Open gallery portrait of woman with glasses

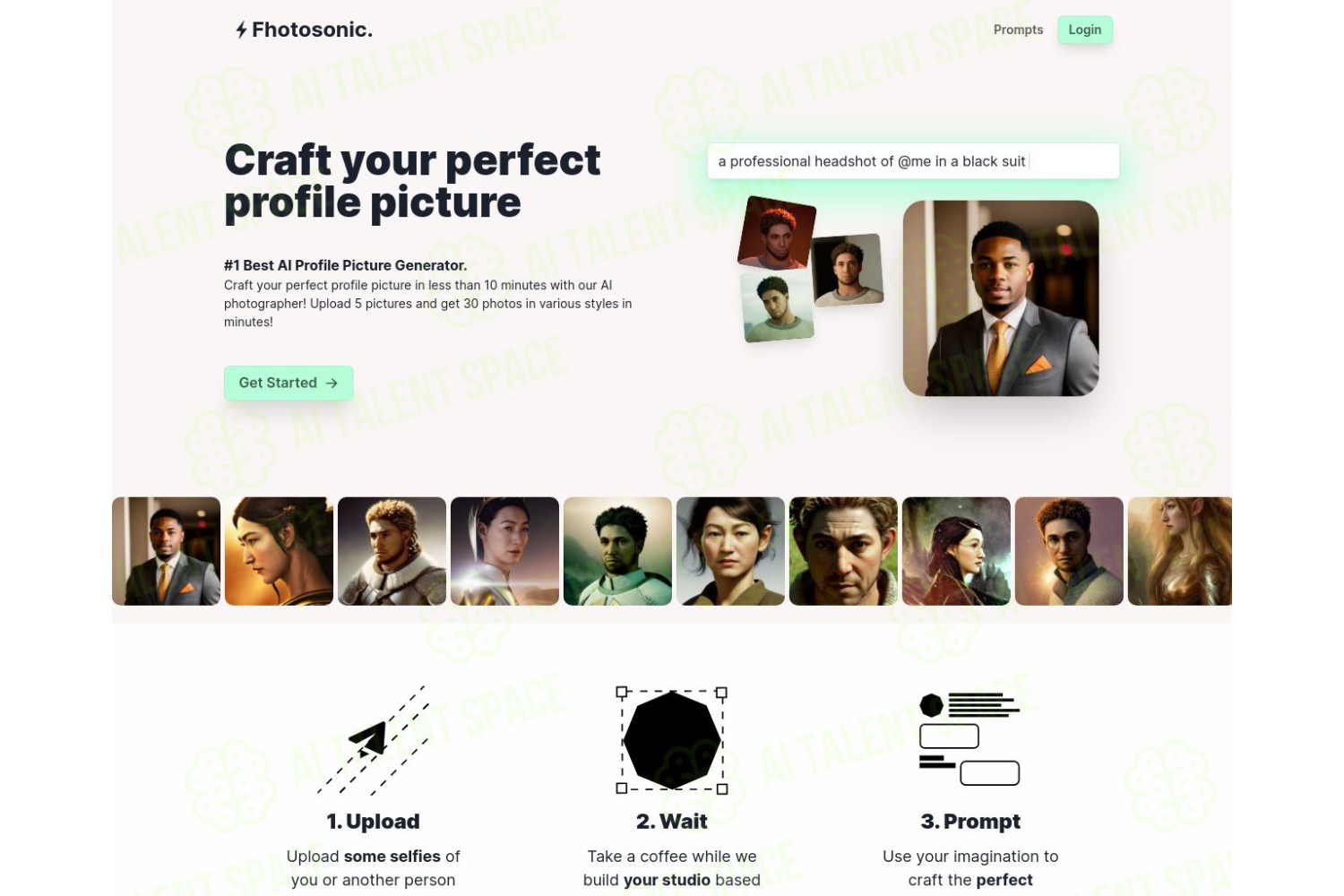(956, 551)
